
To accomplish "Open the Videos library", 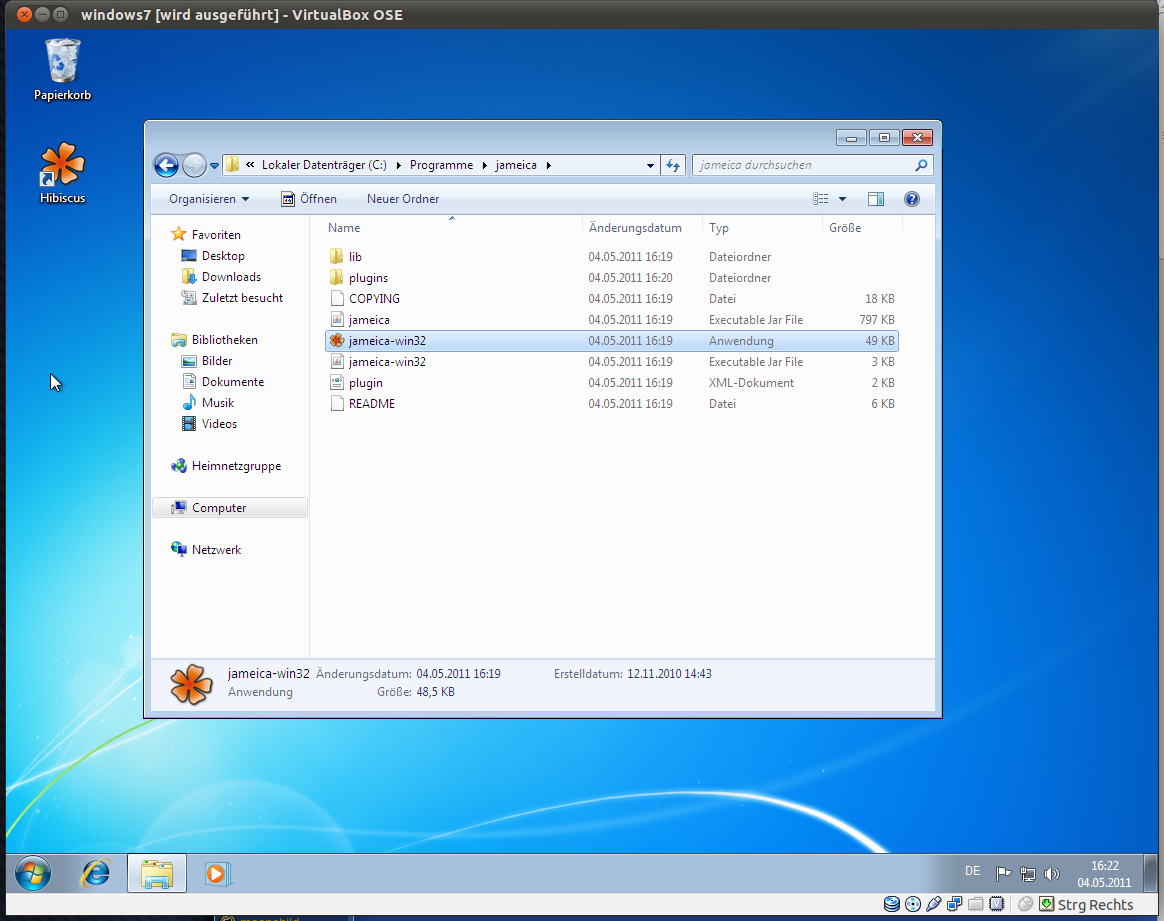I will pos(209,424).
